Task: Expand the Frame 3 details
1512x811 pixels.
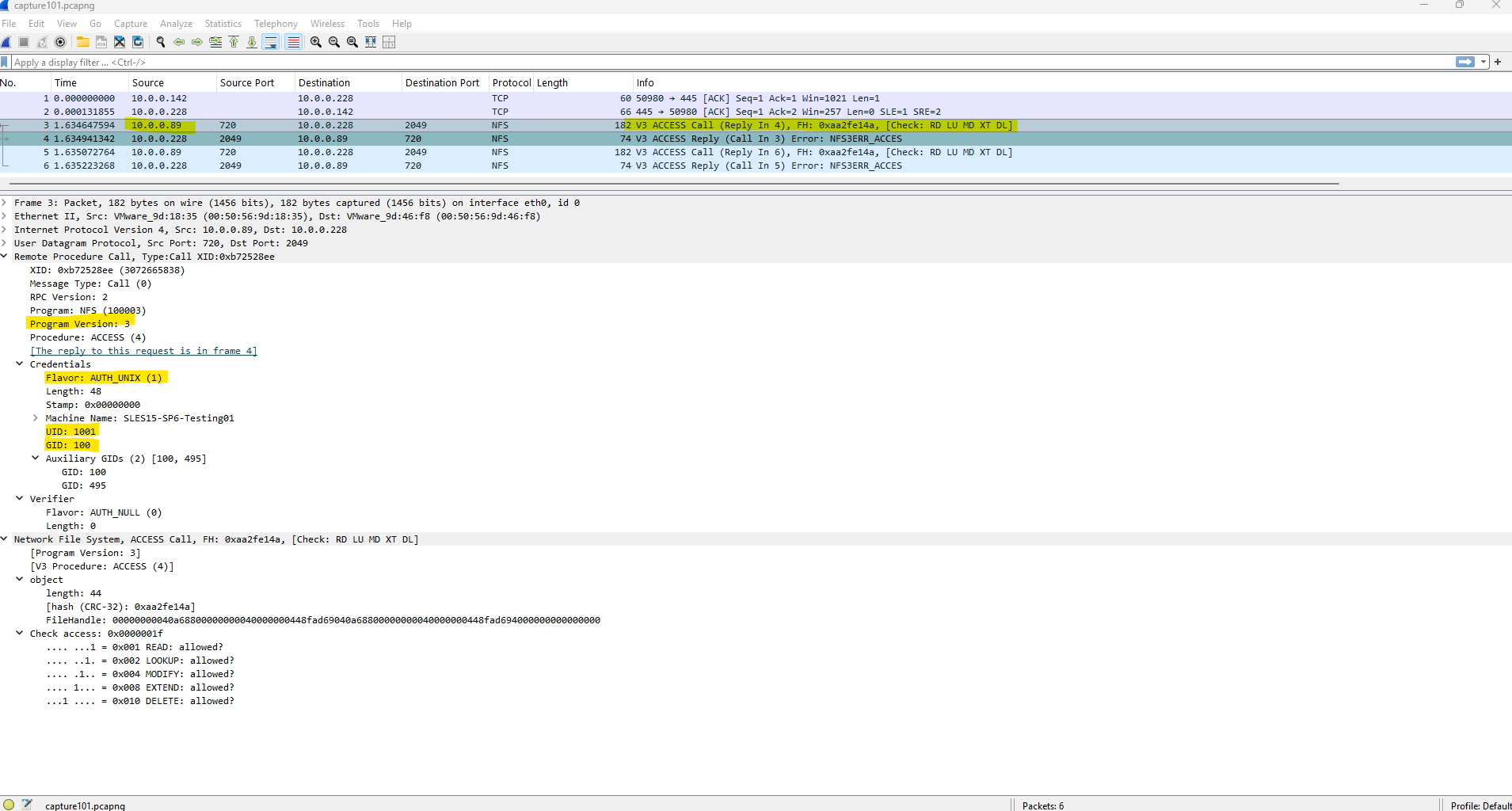Action: coord(4,203)
